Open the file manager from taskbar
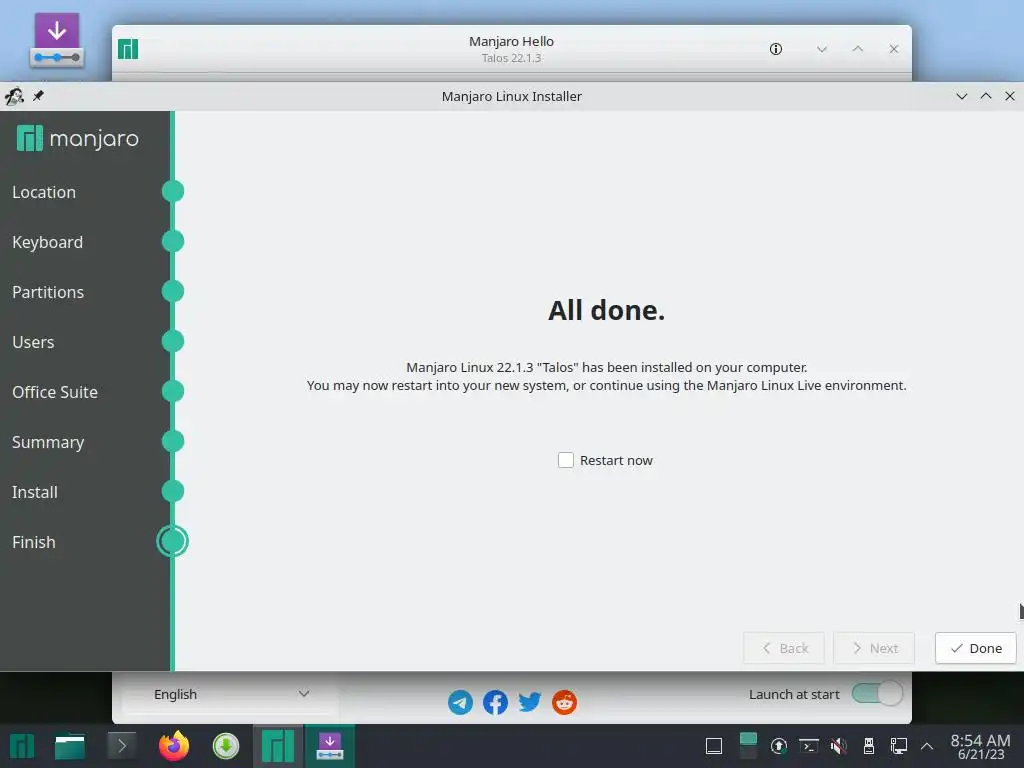 70,746
